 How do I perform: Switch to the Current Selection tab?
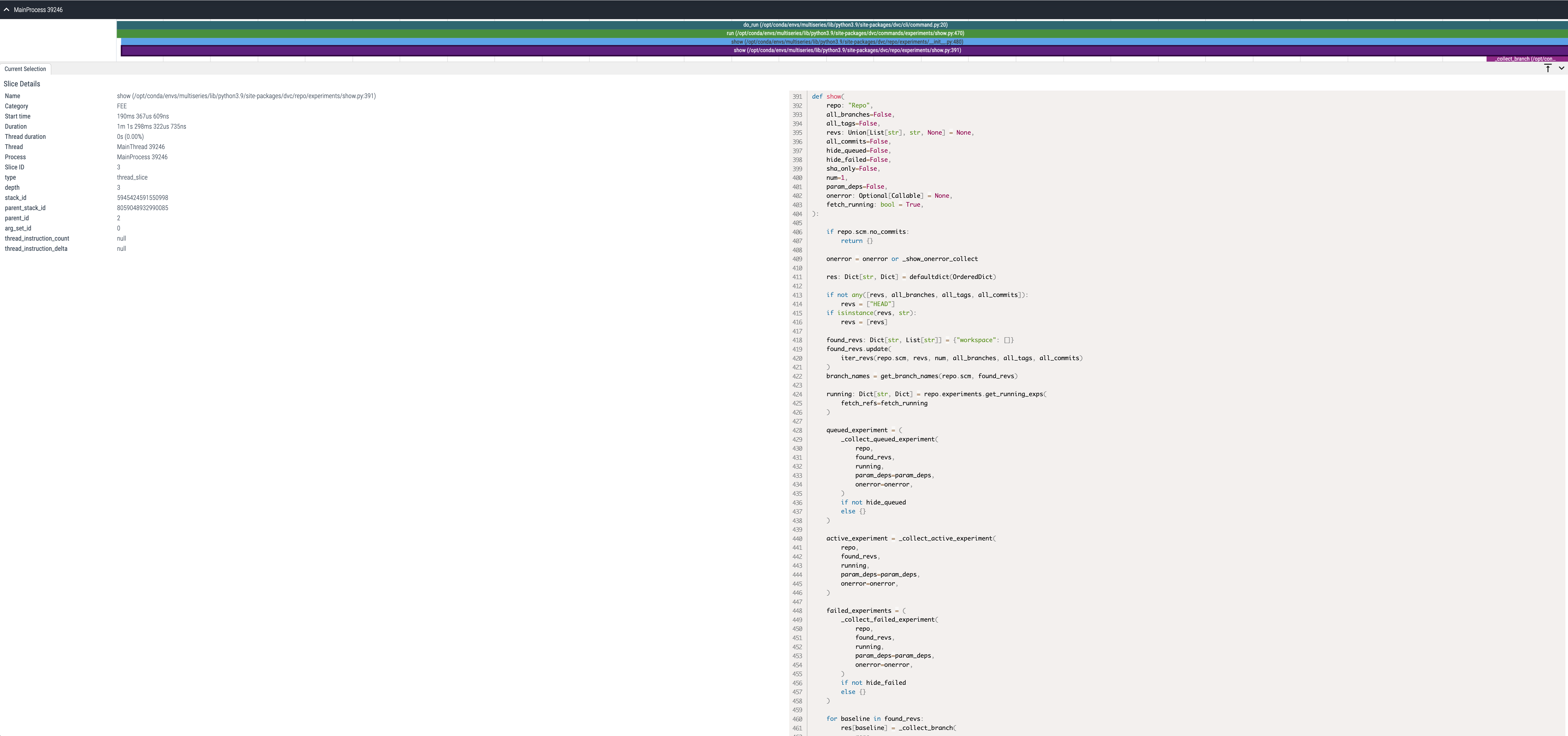pyautogui.click(x=25, y=69)
